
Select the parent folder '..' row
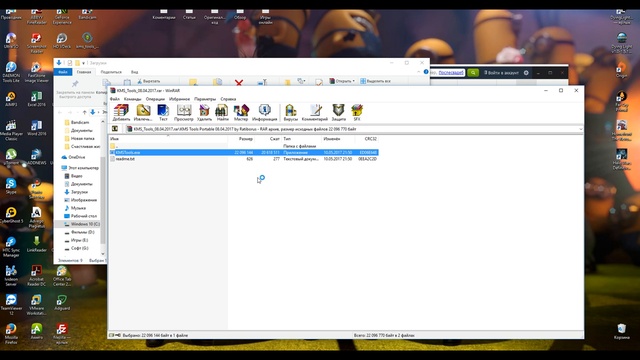click(x=244, y=146)
